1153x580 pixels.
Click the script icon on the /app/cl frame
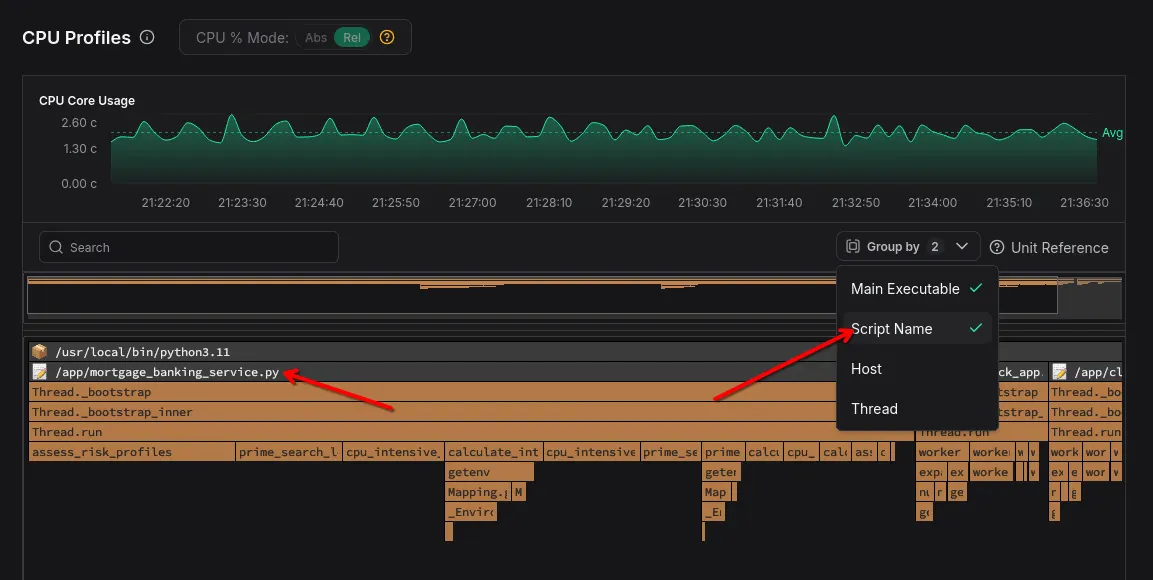coord(1058,371)
